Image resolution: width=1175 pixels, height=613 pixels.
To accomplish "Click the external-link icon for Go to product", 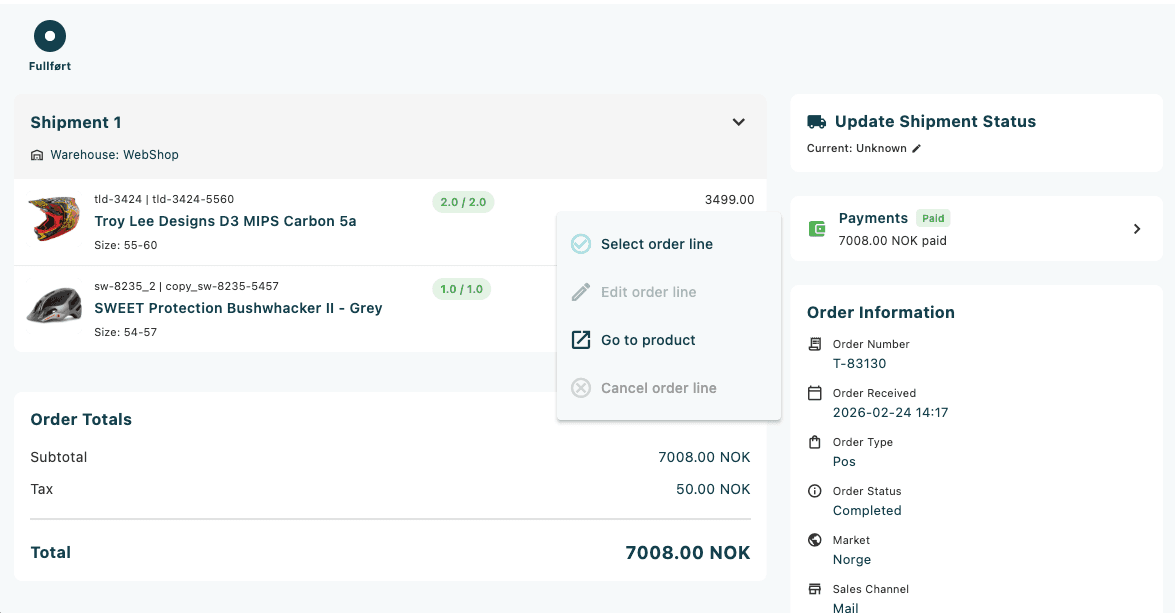I will pyautogui.click(x=581, y=340).
